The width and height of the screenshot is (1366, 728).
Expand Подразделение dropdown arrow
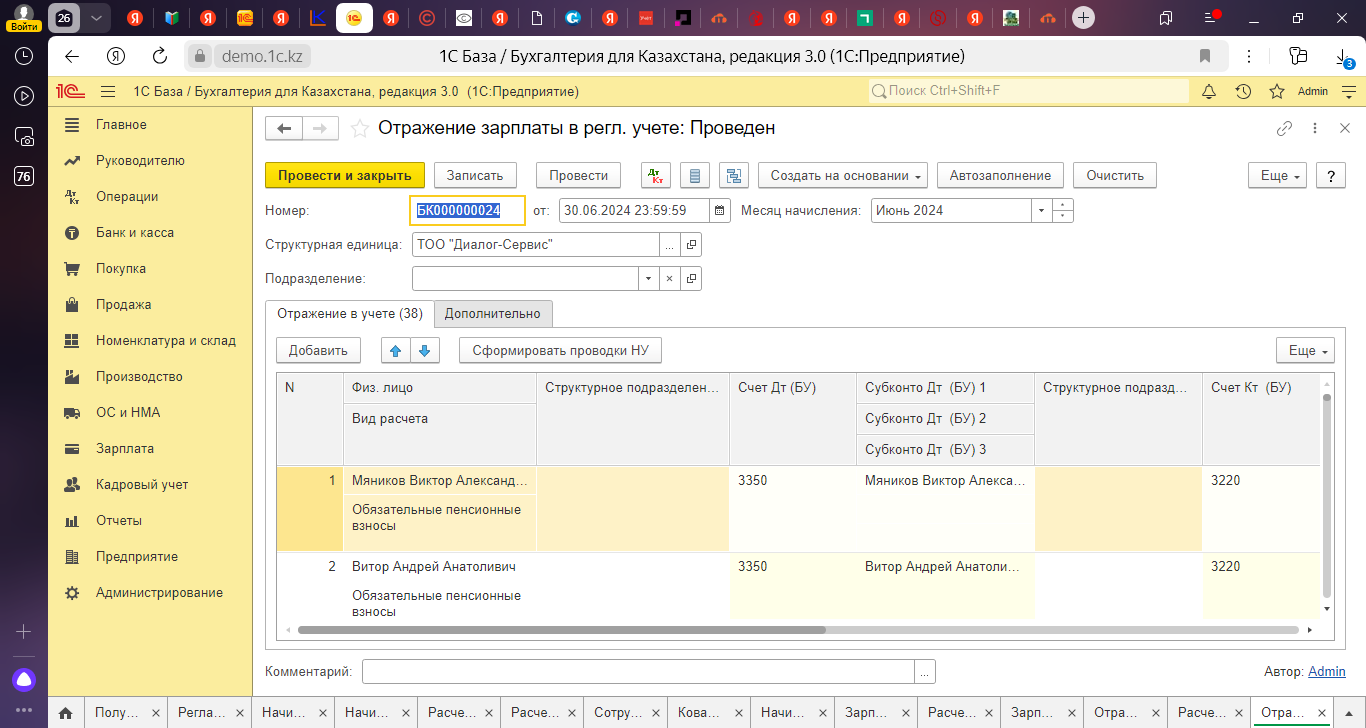point(650,279)
